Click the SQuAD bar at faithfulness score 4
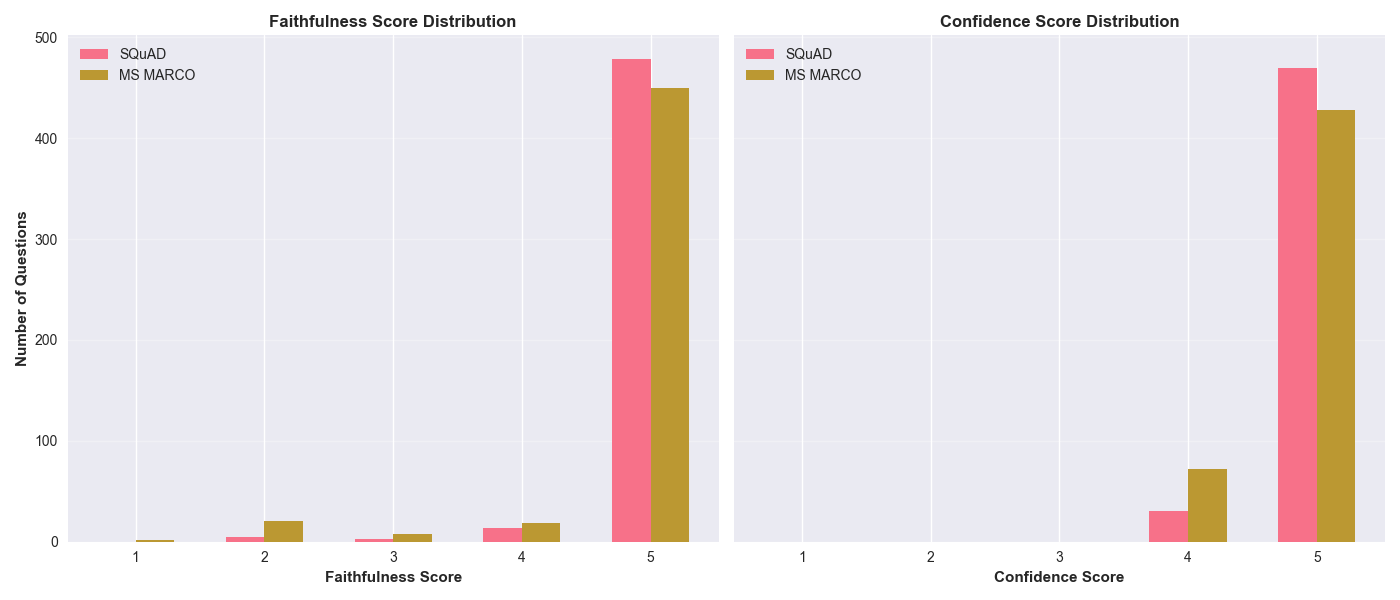This screenshot has height=600, width=1400. click(502, 535)
